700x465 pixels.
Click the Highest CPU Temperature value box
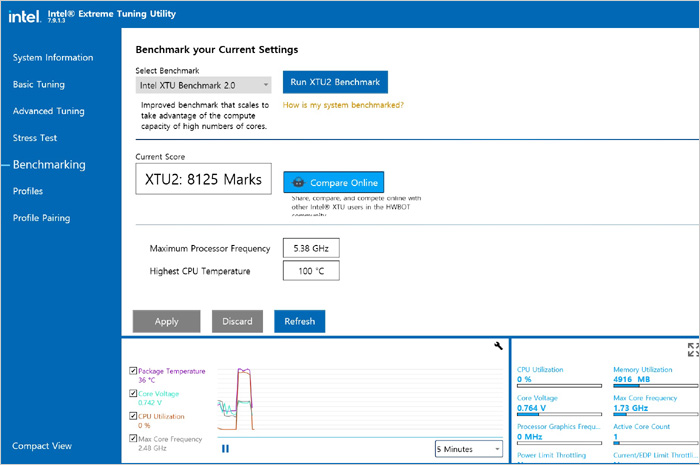311,271
